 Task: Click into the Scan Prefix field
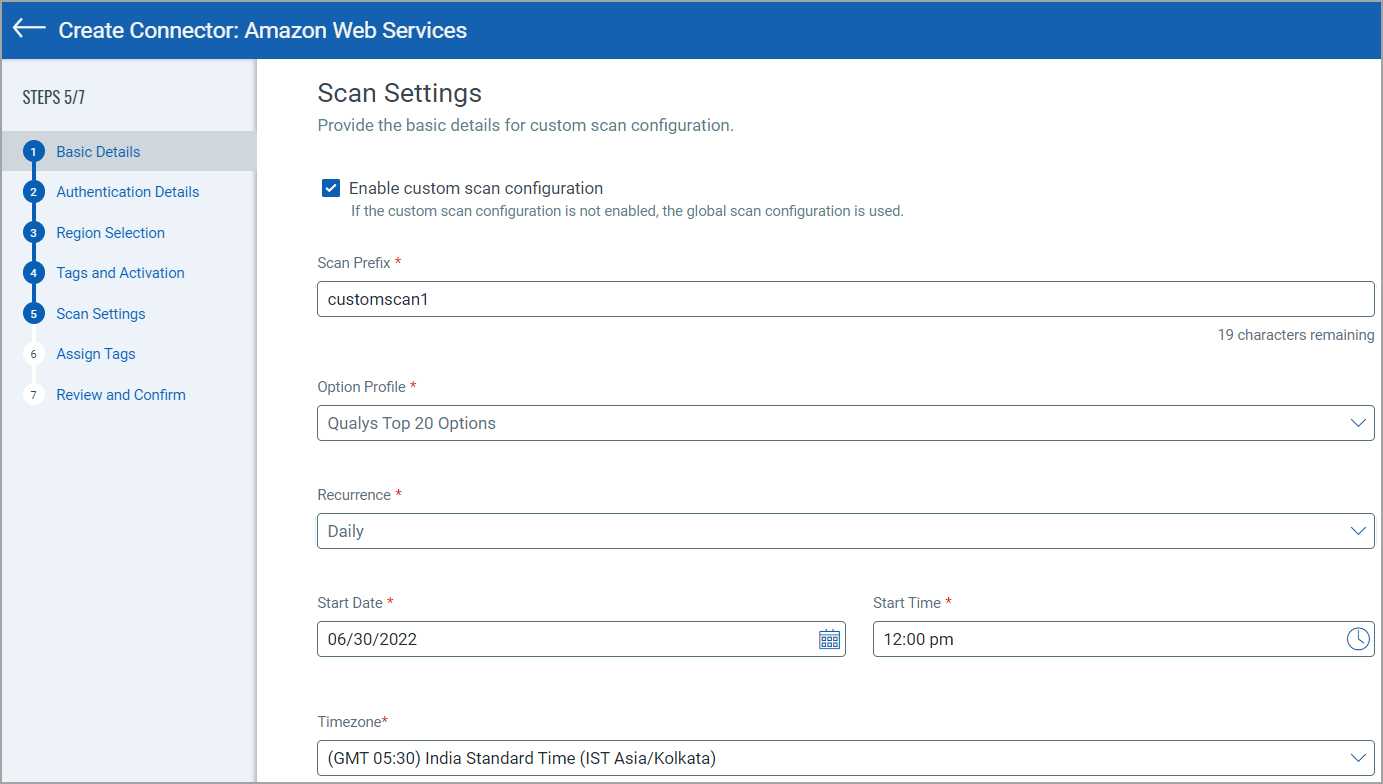click(845, 299)
